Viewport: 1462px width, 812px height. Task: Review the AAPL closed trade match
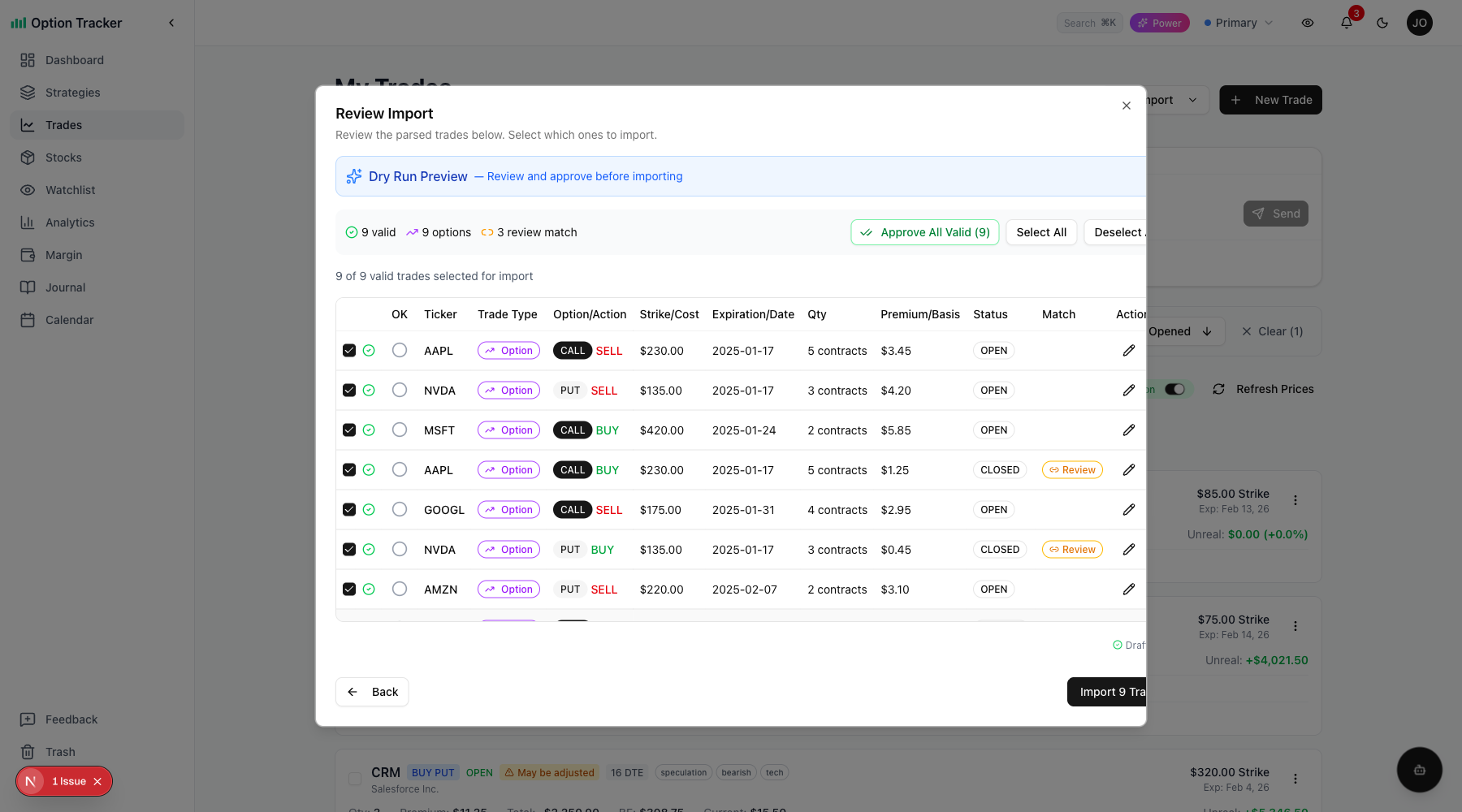pyautogui.click(x=1072, y=469)
